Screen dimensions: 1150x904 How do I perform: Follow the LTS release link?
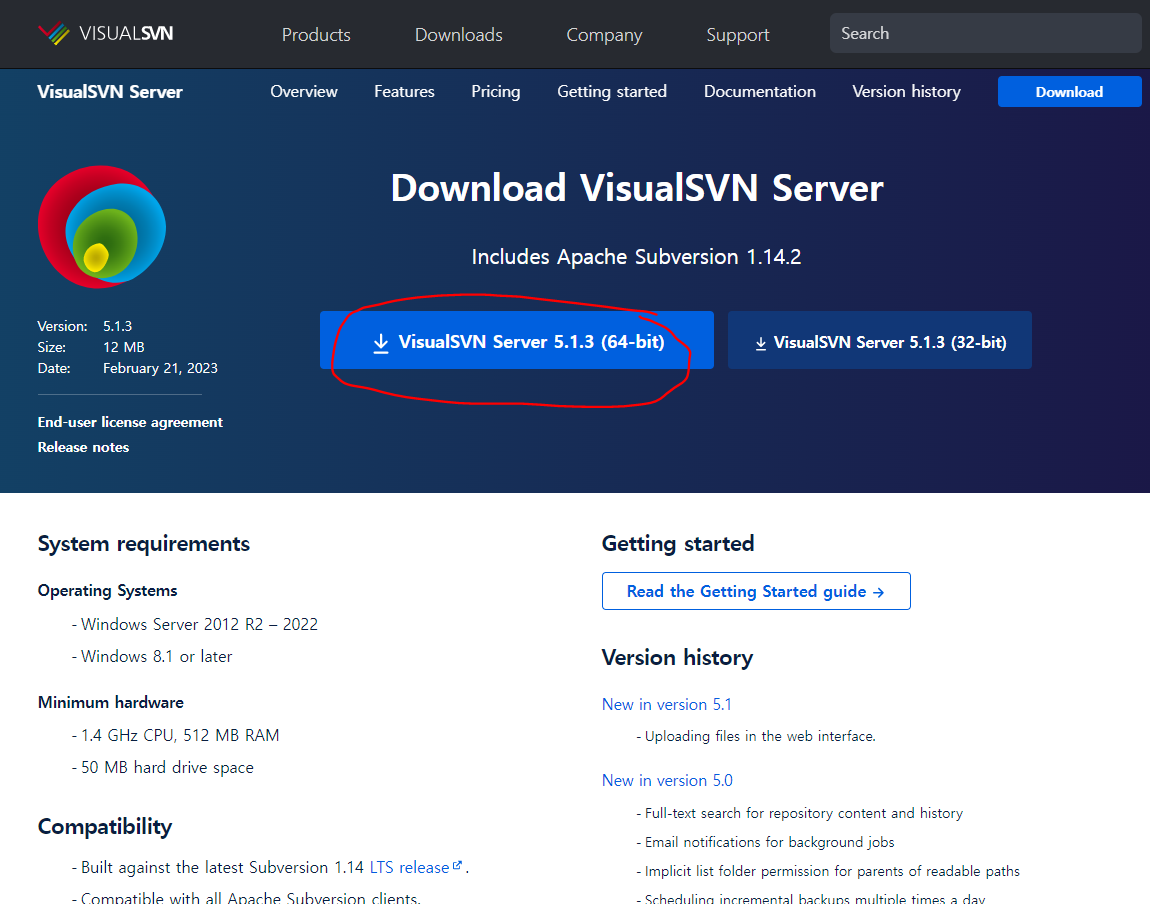coord(409,867)
